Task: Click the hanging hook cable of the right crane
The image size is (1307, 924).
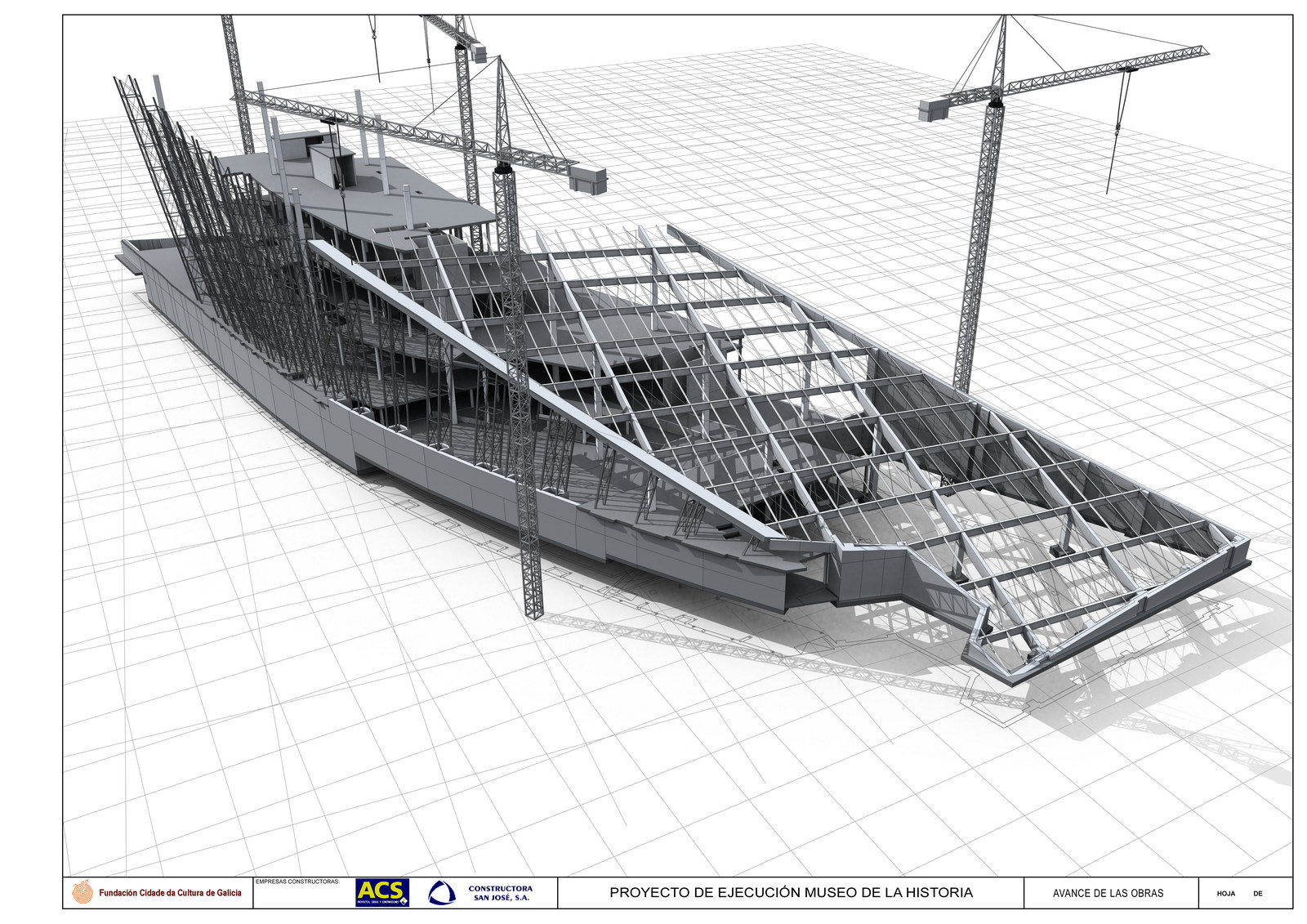Action: tap(1121, 131)
